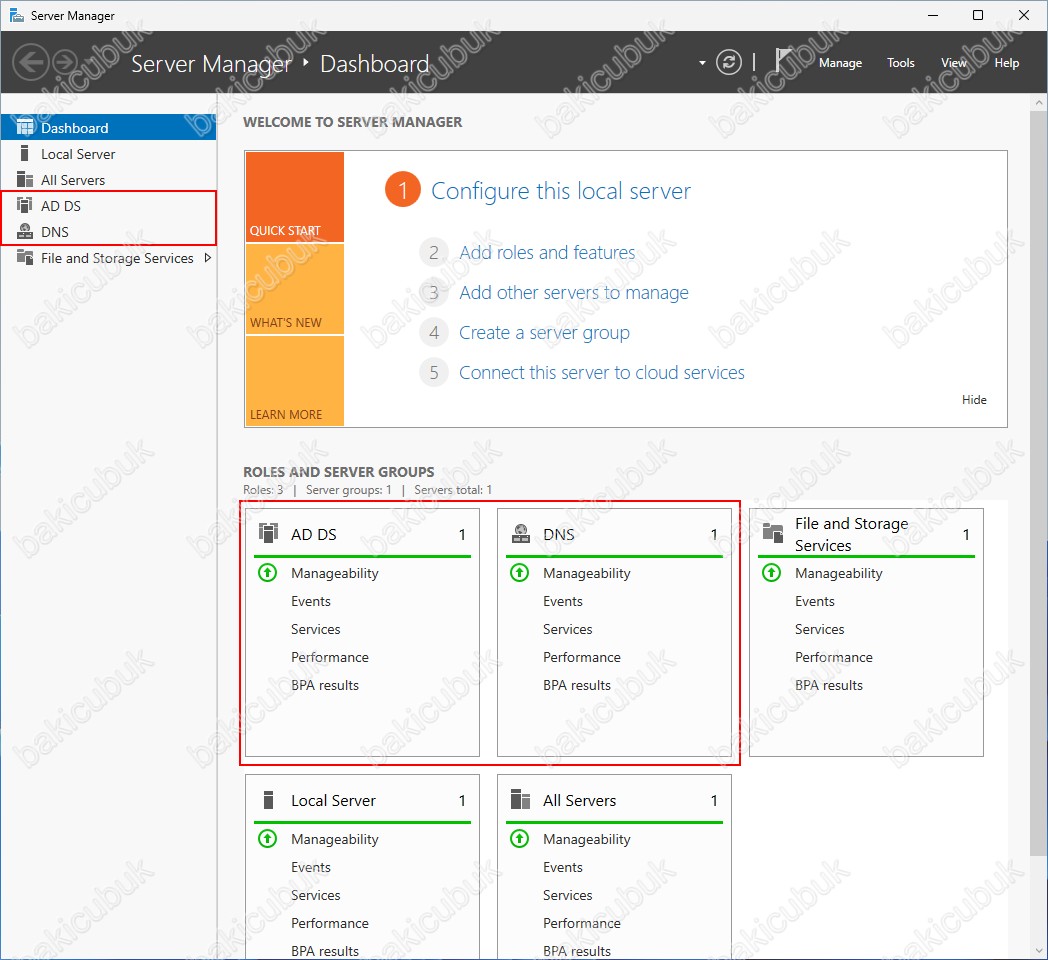Click the scrollbar down arrow
This screenshot has width=1048, height=960.
pyautogui.click(x=1038, y=951)
